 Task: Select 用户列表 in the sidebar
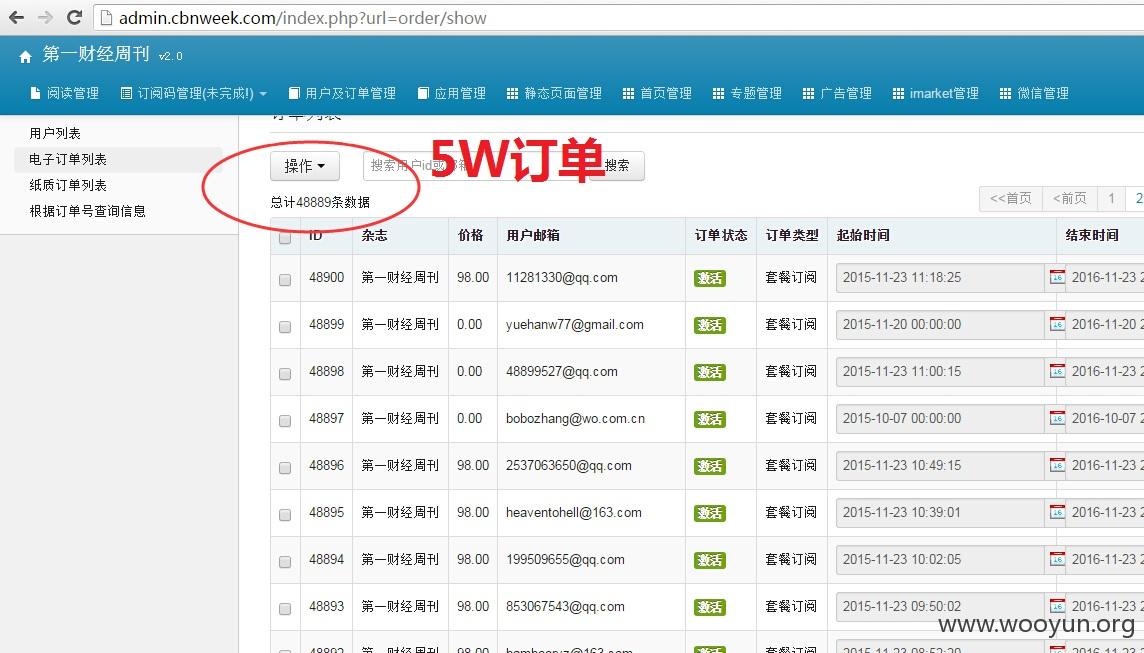(x=55, y=134)
